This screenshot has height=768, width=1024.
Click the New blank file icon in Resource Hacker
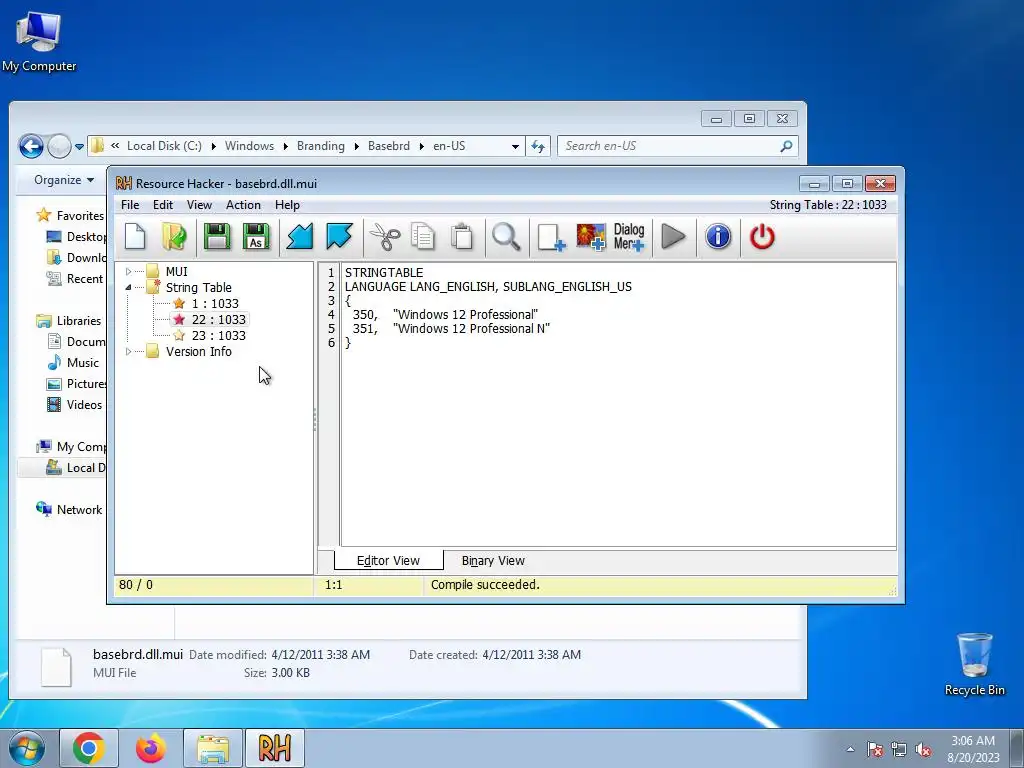[135, 236]
